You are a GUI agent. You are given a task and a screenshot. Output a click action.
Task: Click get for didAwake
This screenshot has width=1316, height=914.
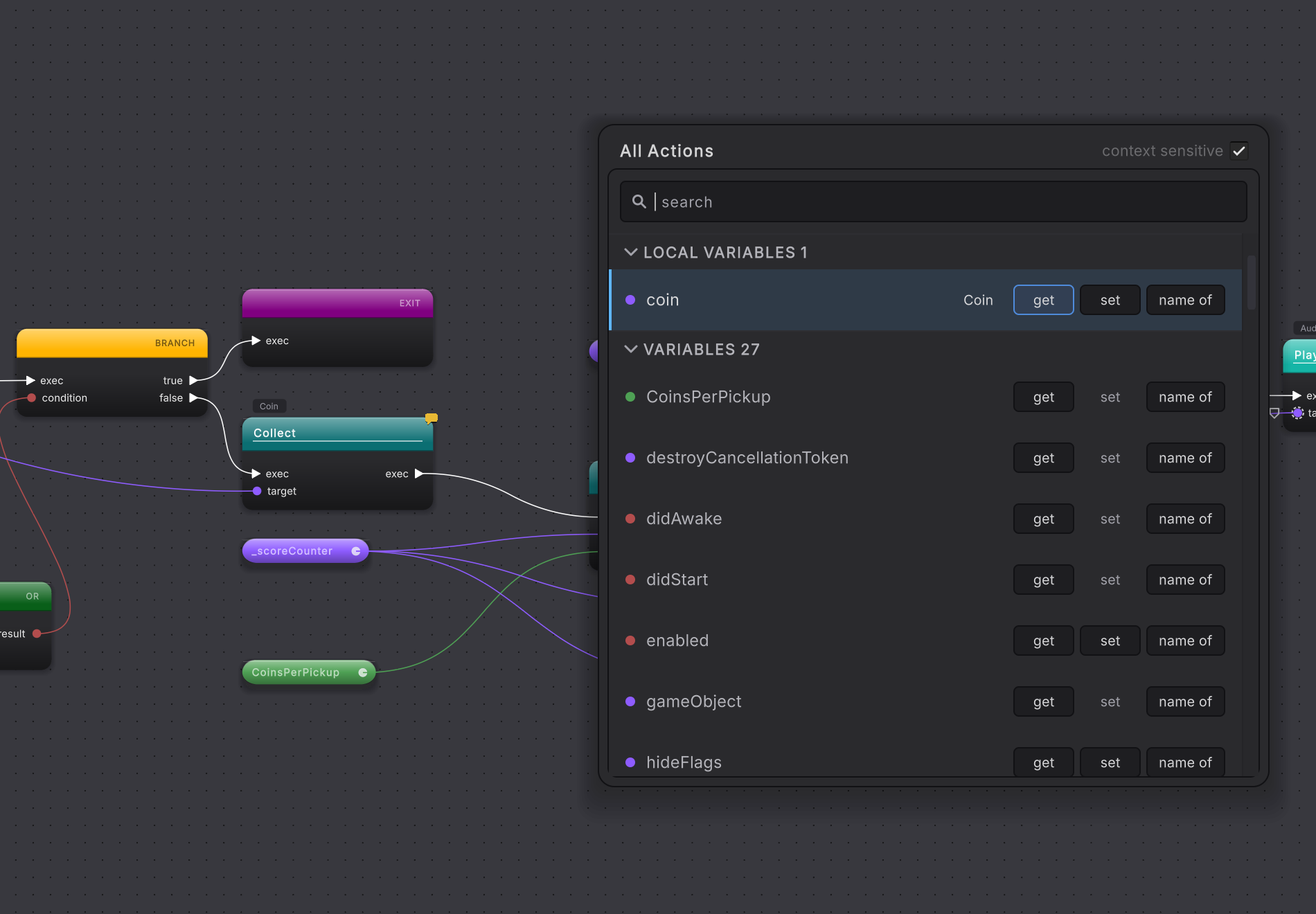(1043, 519)
